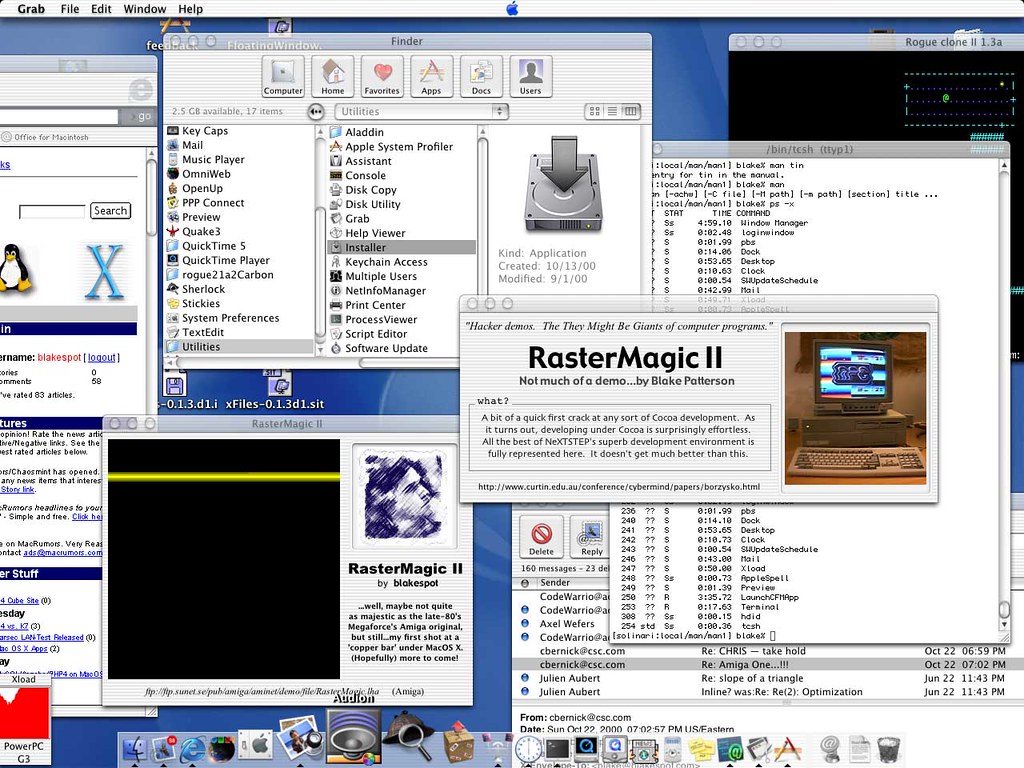Screen dimensions: 1024x768
Task: Open Favorites via the heart icon
Action: click(382, 76)
